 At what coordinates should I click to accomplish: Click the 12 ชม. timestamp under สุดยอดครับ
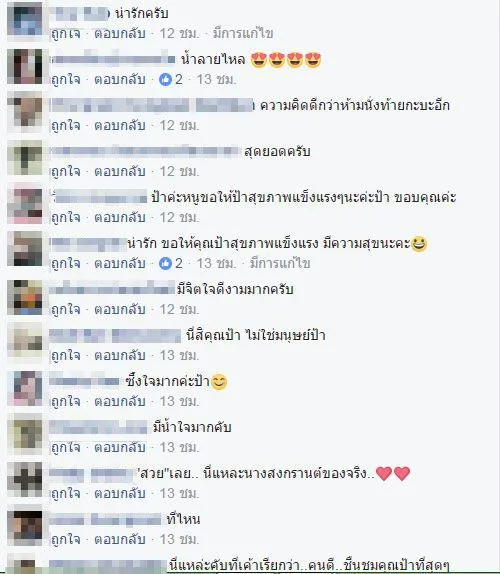pyautogui.click(x=179, y=171)
